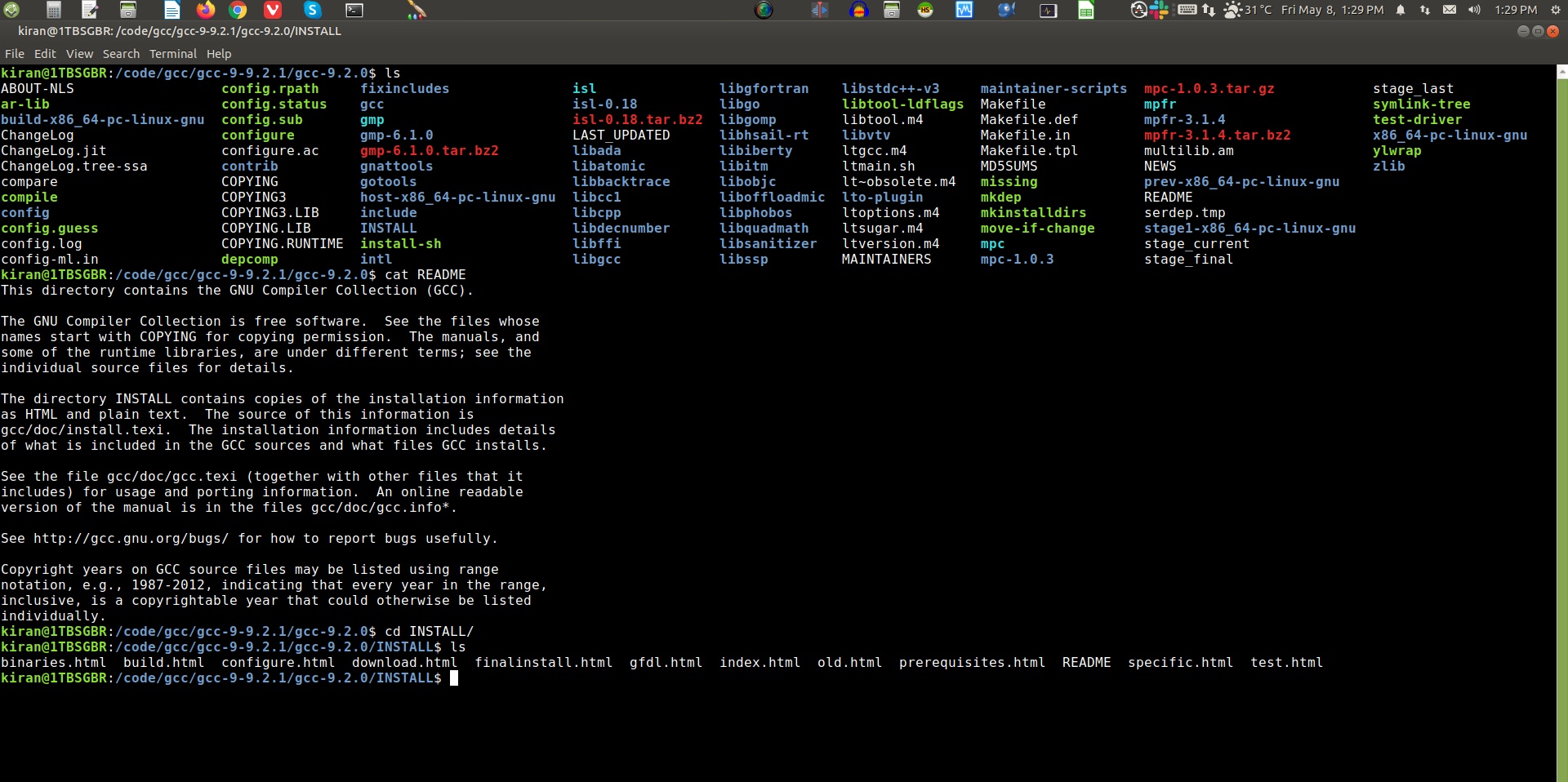Open the Terminal menu
This screenshot has width=1568, height=782.
pos(173,54)
